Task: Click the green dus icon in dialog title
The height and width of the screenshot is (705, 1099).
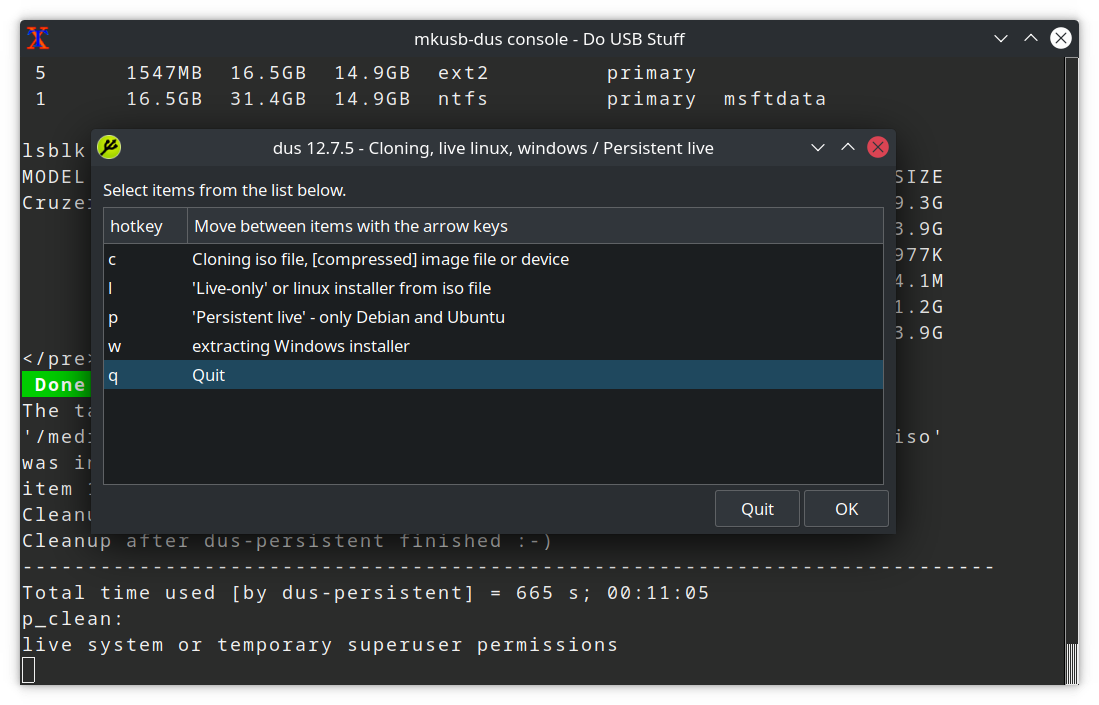Action: pyautogui.click(x=109, y=148)
